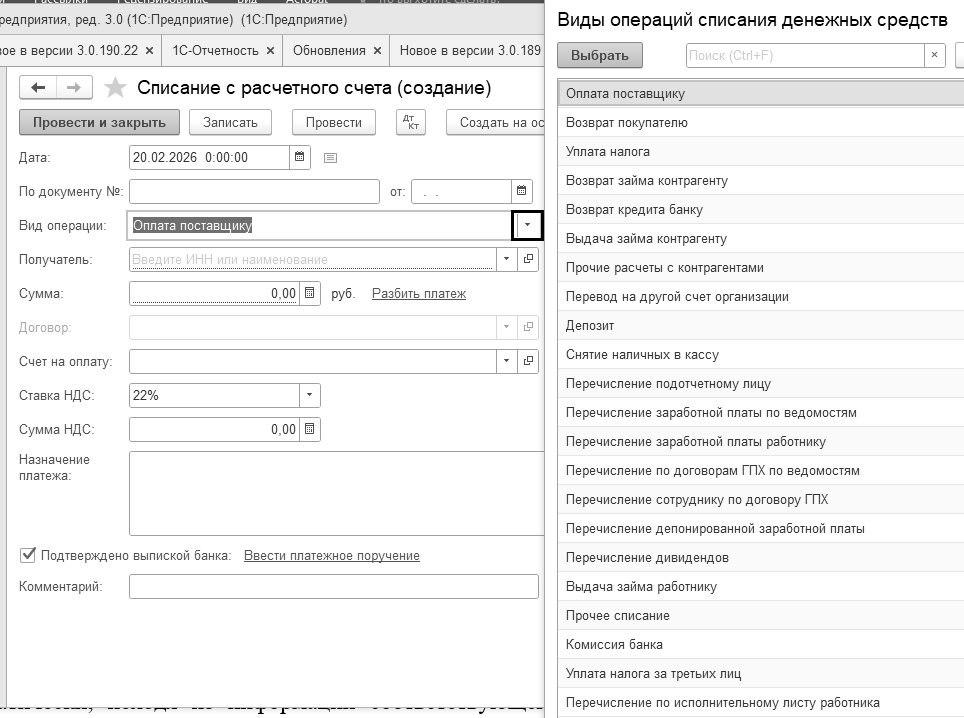Select 'Перевод на другой счет организации'

pyautogui.click(x=761, y=296)
